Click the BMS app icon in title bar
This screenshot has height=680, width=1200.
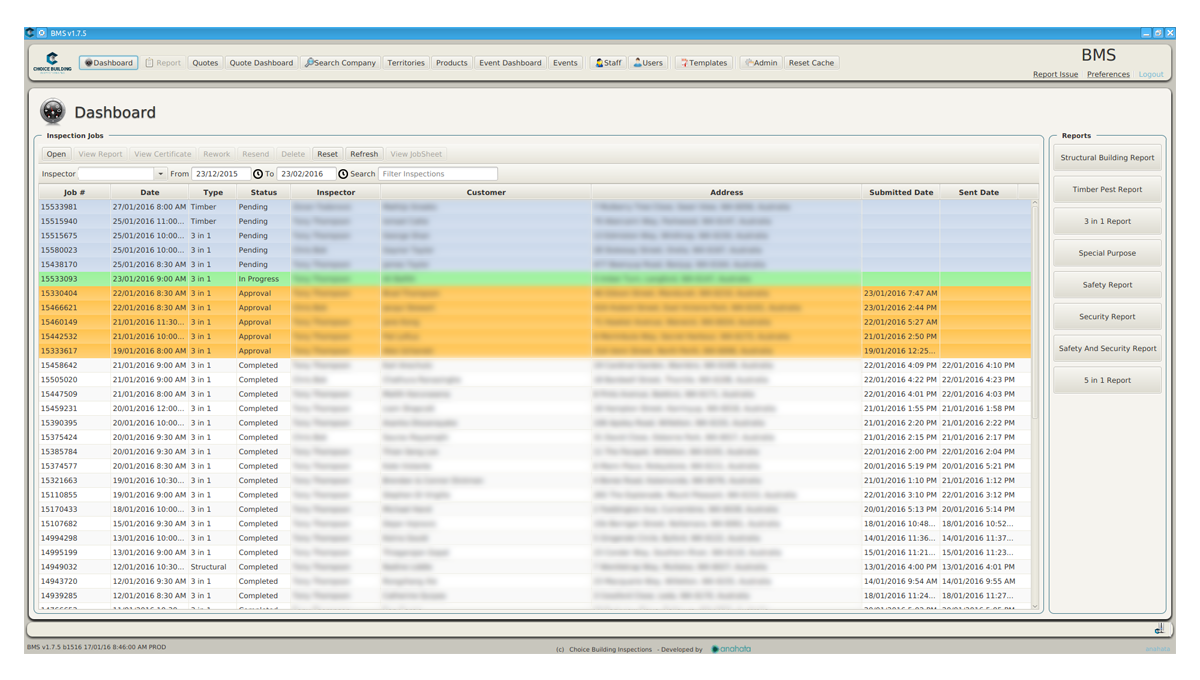29,33
